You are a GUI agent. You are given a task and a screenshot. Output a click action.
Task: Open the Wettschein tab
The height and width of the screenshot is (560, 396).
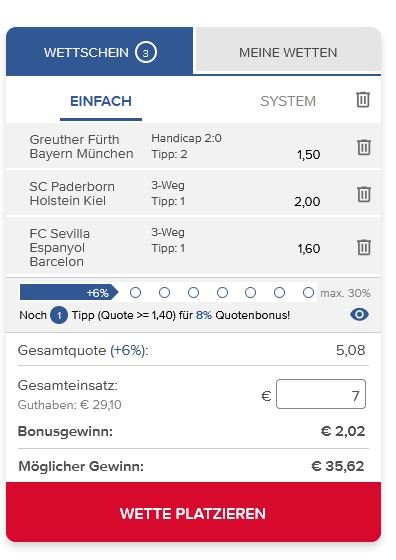click(100, 51)
